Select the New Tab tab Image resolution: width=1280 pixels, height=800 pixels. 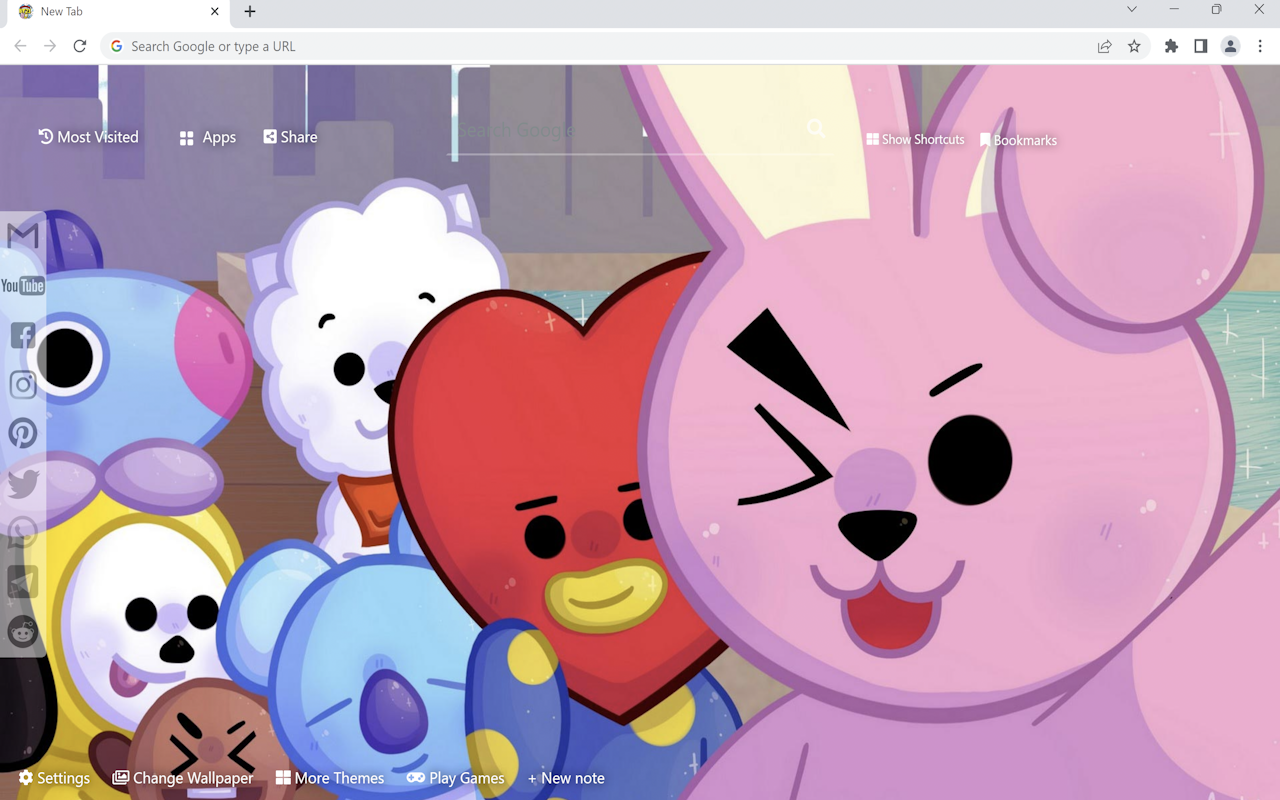[x=110, y=11]
